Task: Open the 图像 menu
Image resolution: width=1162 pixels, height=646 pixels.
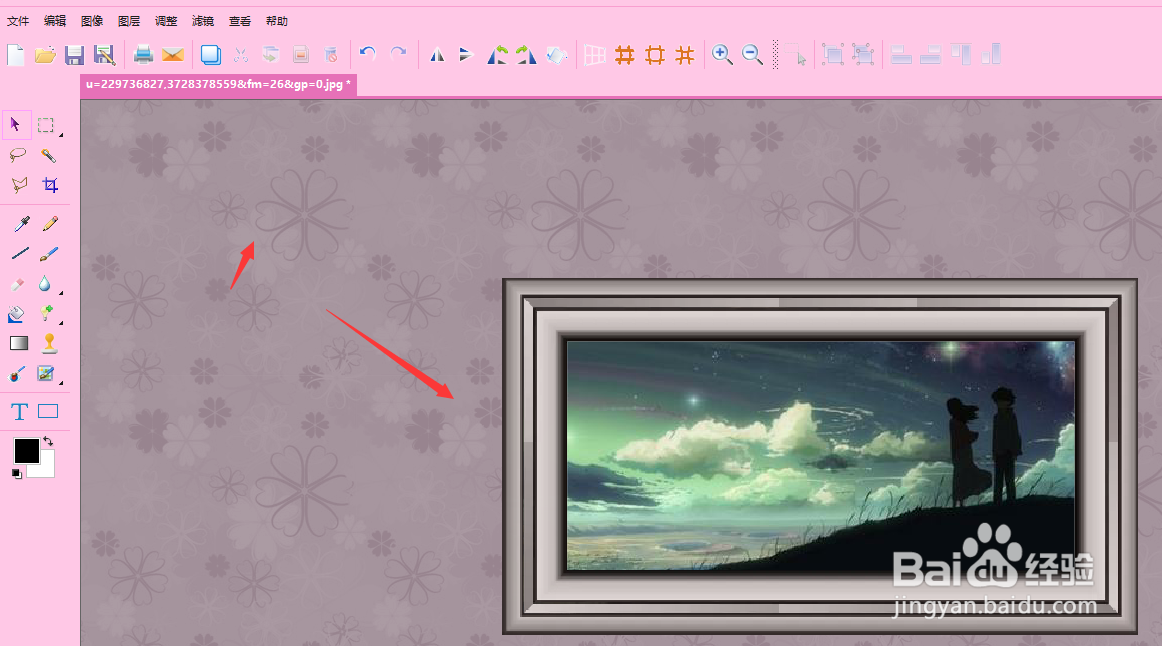Action: (x=92, y=21)
